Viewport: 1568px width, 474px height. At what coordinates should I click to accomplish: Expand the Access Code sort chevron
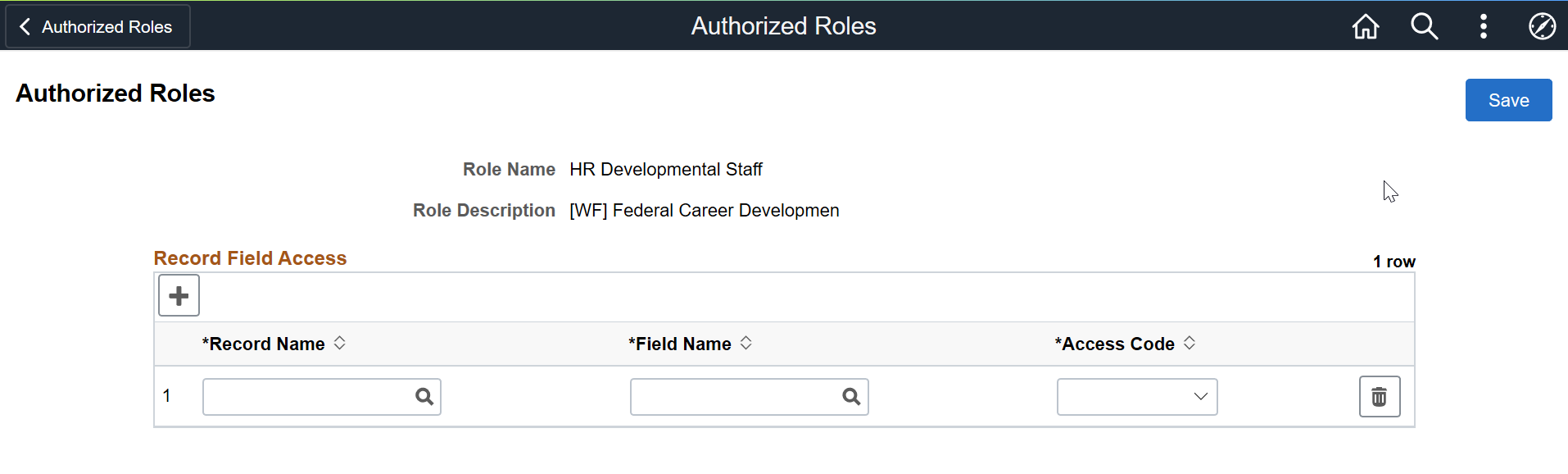(x=1190, y=344)
